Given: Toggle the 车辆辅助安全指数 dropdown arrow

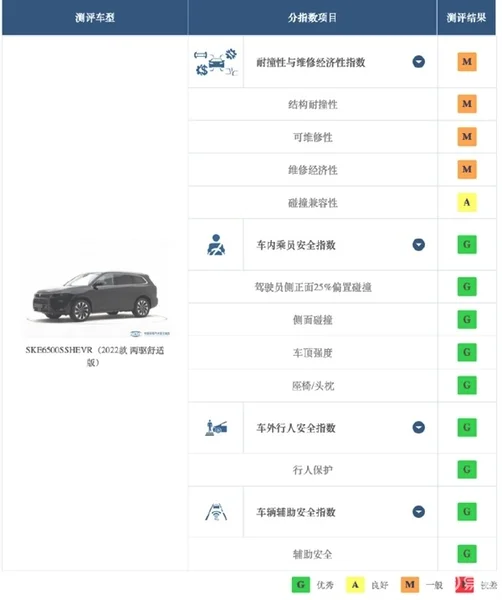Looking at the screenshot, I should tap(419, 512).
